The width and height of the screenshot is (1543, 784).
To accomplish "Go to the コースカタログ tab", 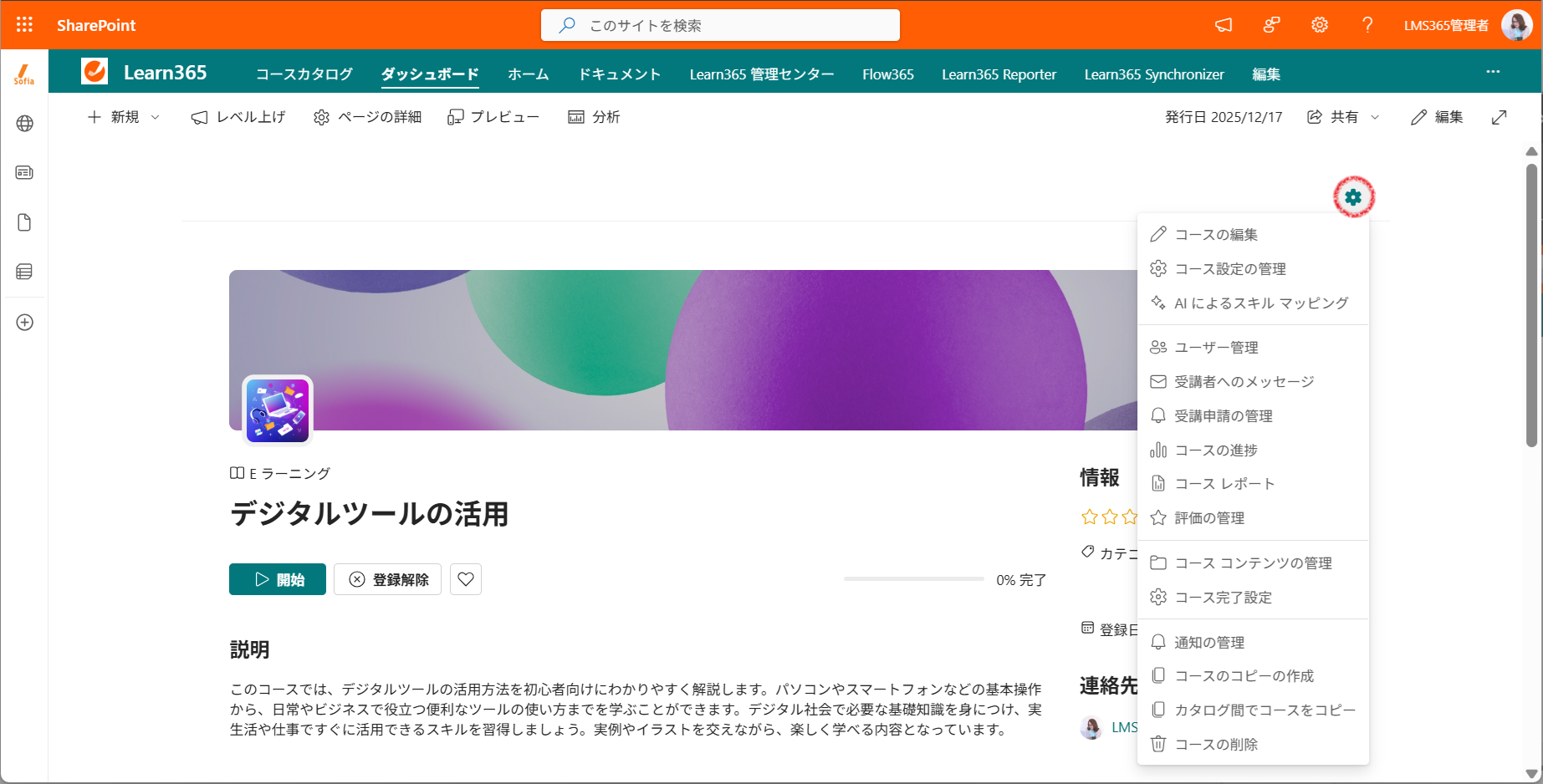I will pyautogui.click(x=304, y=74).
